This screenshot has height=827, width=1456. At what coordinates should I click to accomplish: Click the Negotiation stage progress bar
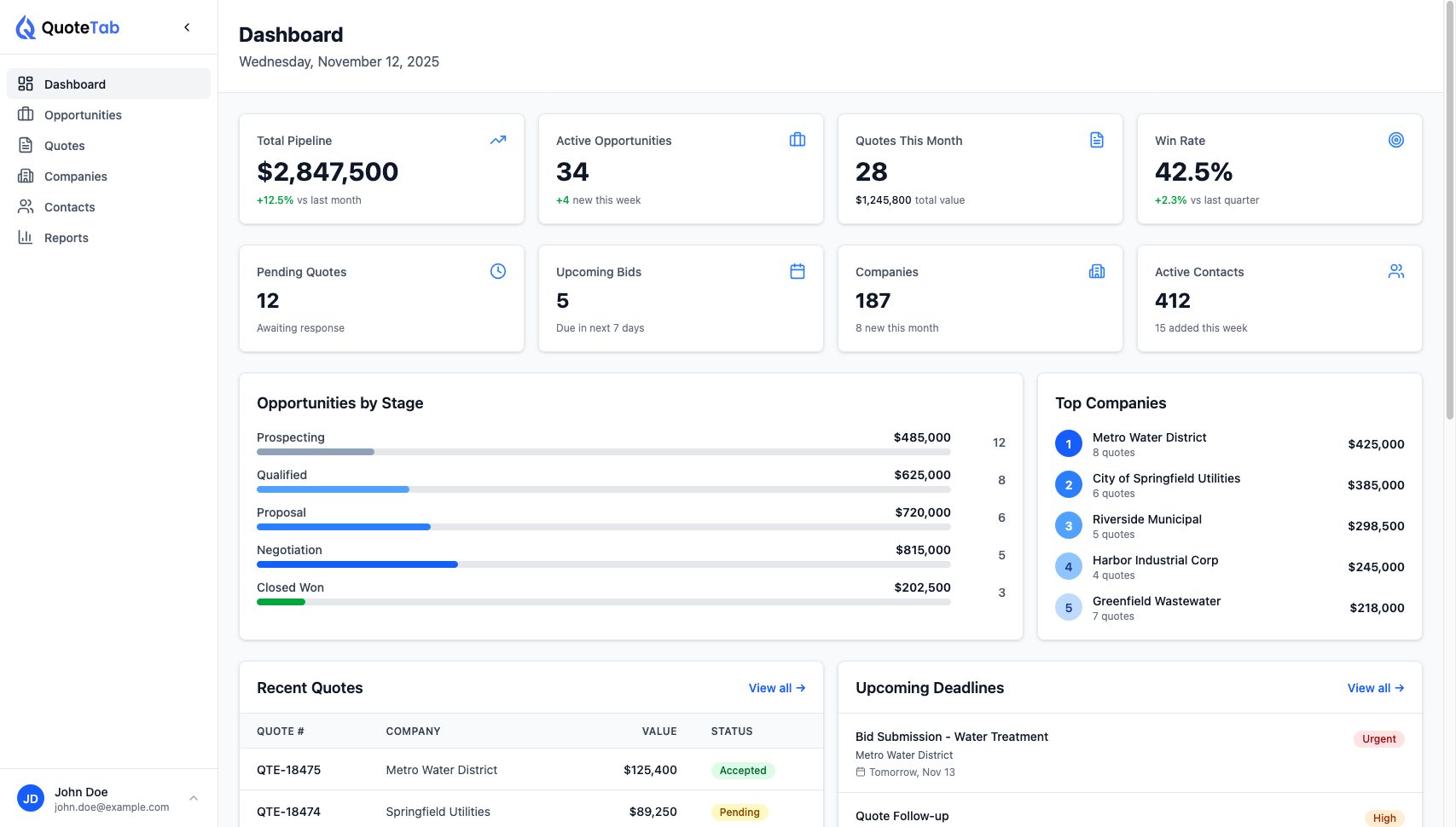pos(603,564)
